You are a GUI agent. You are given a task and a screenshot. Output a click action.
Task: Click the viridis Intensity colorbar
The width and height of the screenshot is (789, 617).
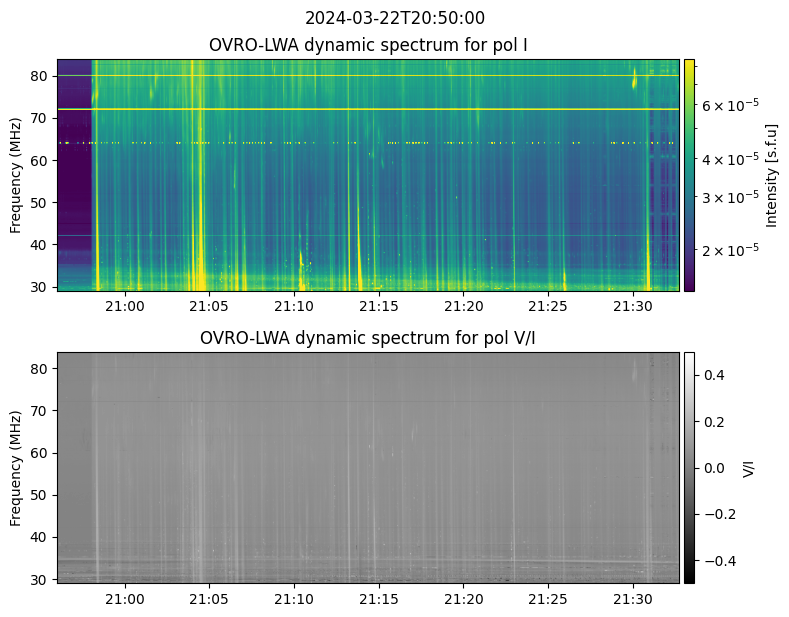(689, 175)
